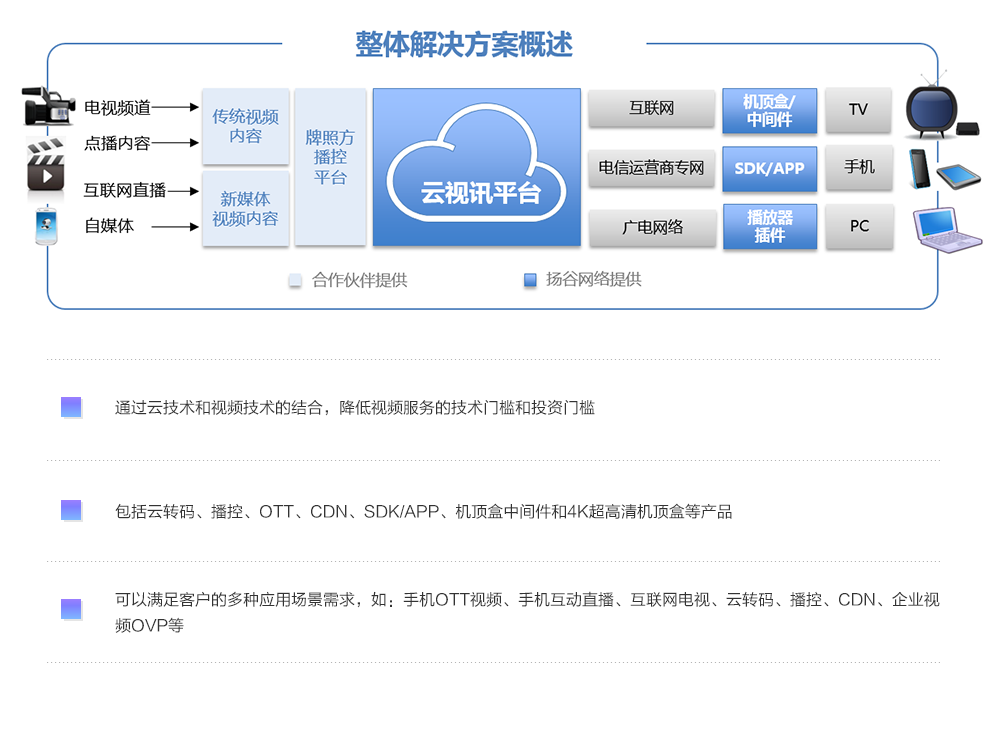Click the 传统视频内容 block
Screen dimensions: 1000x736
(245, 126)
